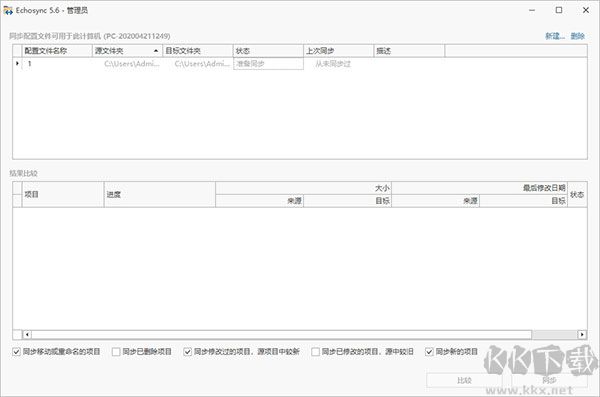600x397 pixels.
Task: Click the 比较 button
Action: pyautogui.click(x=464, y=380)
